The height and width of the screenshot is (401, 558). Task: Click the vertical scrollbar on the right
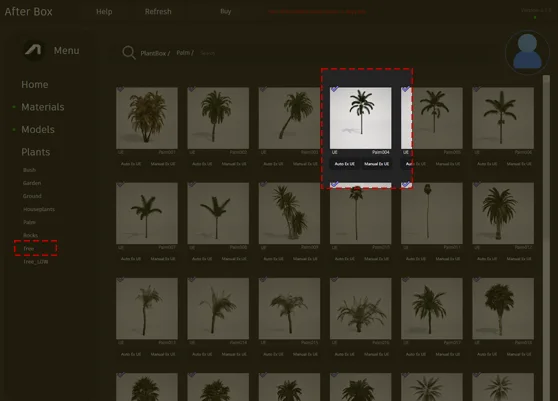click(546, 238)
